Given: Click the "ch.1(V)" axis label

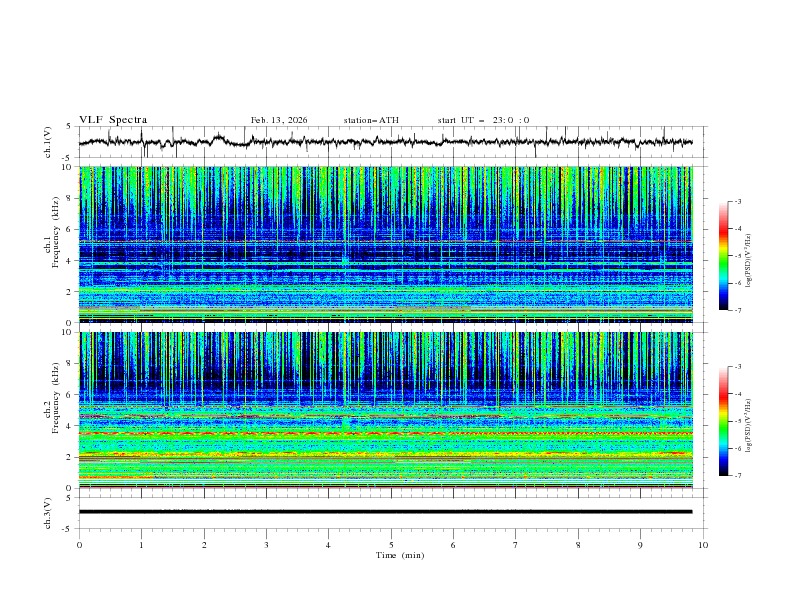Looking at the screenshot, I should (x=48, y=142).
